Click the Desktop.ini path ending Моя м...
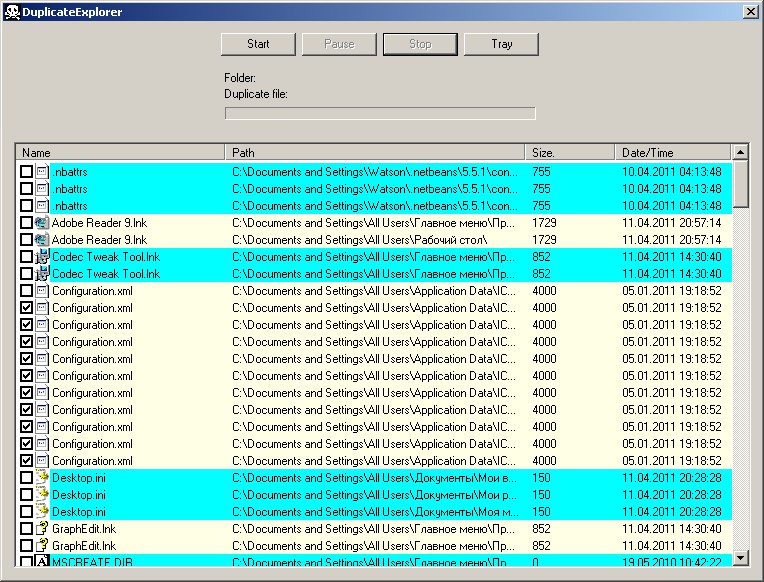The image size is (764, 582). pos(375,512)
